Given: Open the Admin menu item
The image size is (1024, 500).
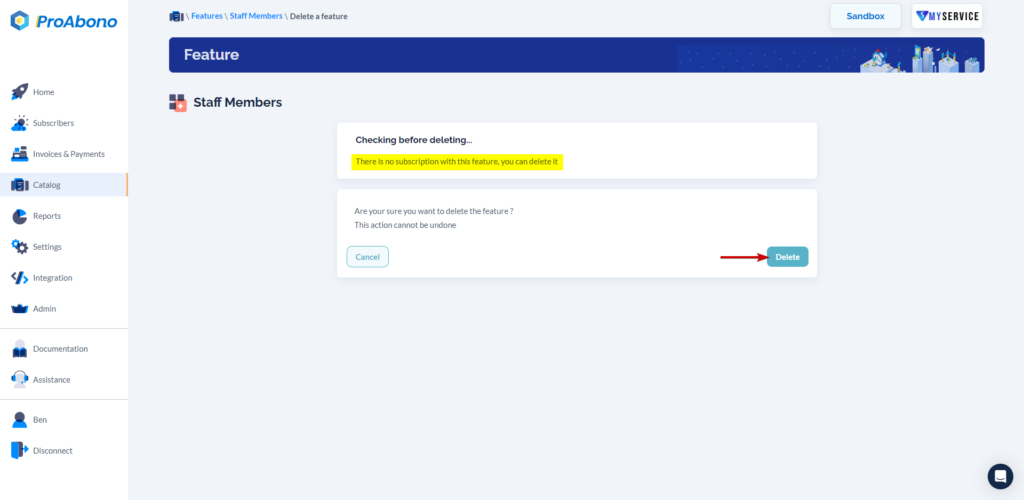Looking at the screenshot, I should 44,309.
